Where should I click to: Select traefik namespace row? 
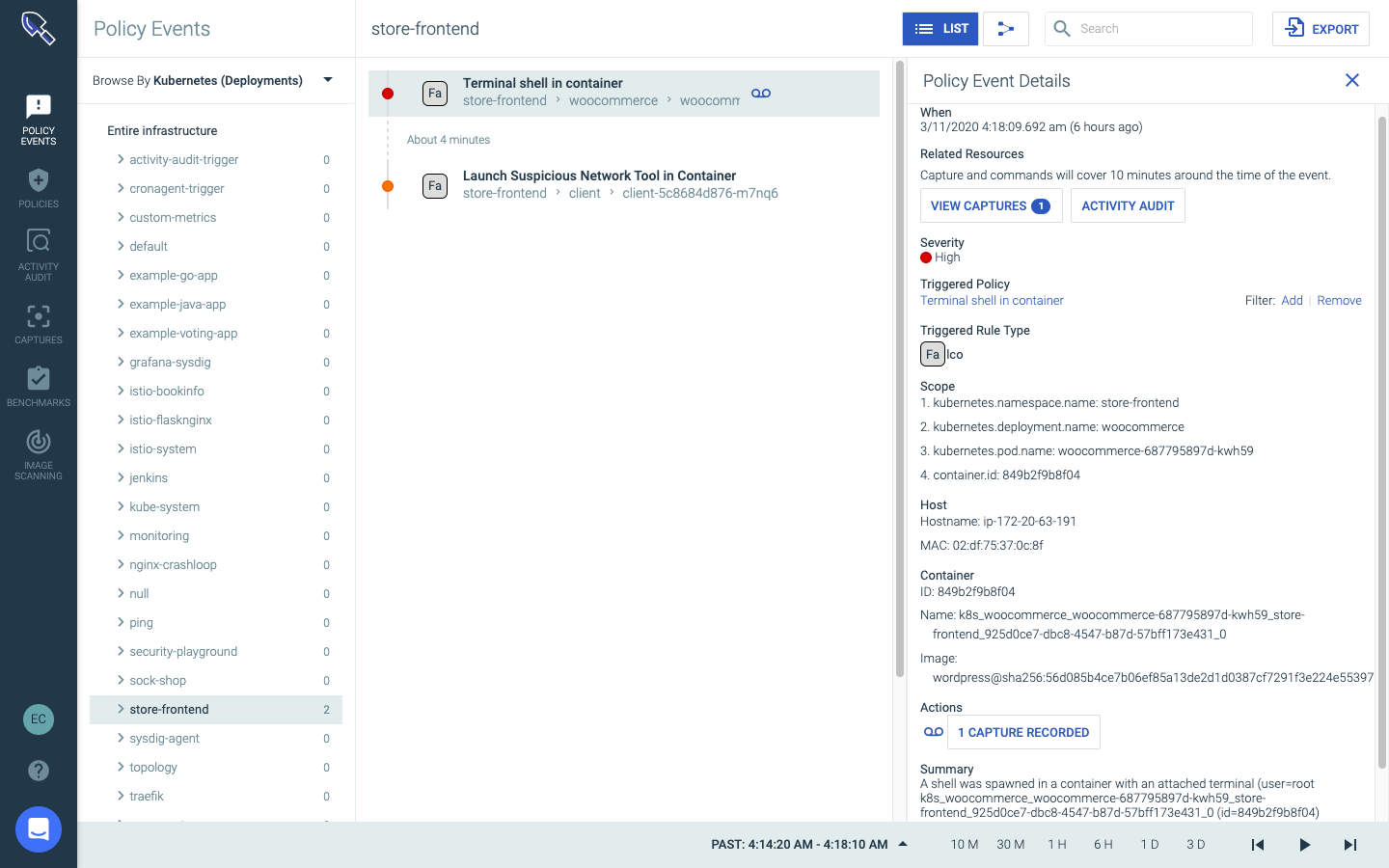[216, 796]
